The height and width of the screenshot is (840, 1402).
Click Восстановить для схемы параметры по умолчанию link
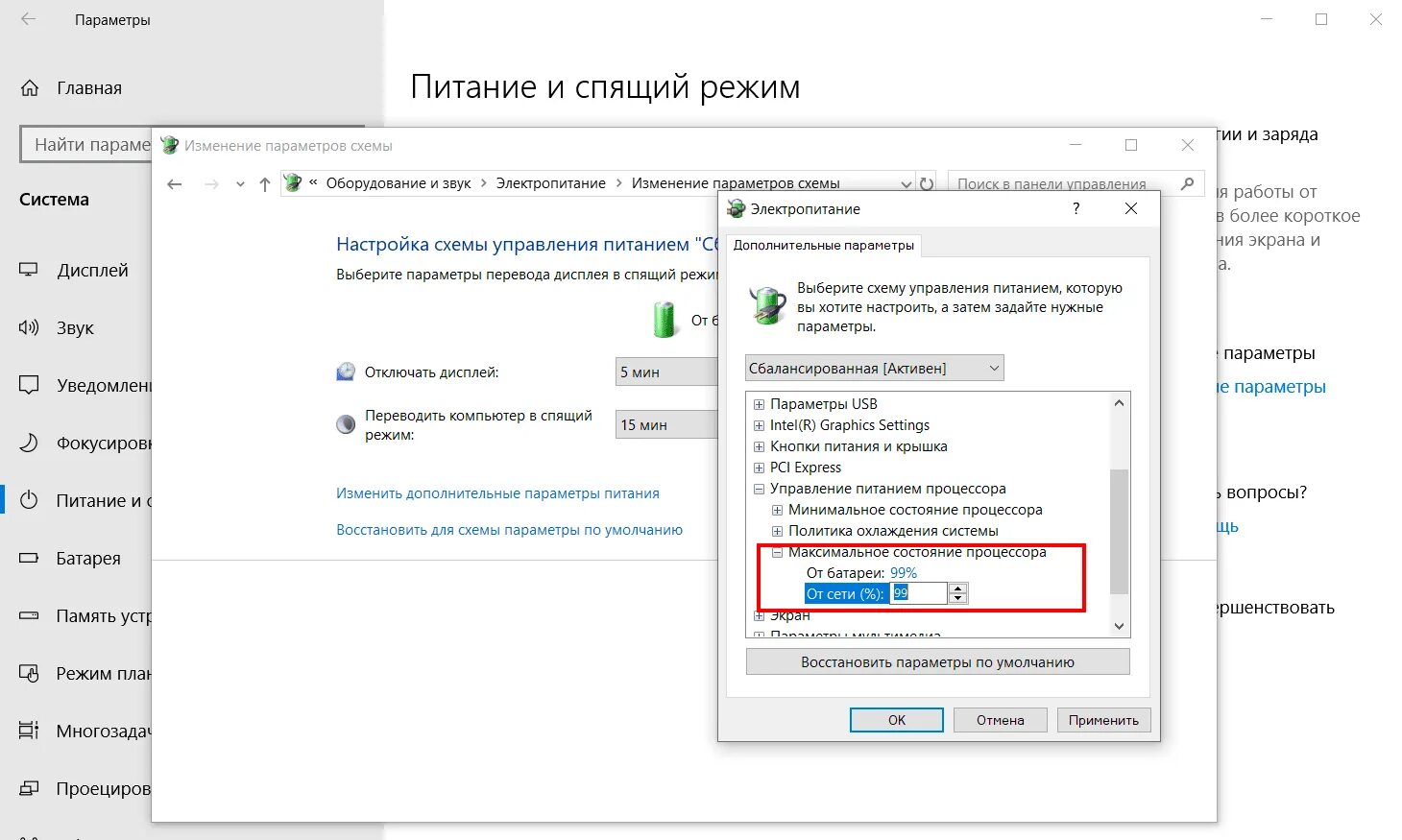509,530
